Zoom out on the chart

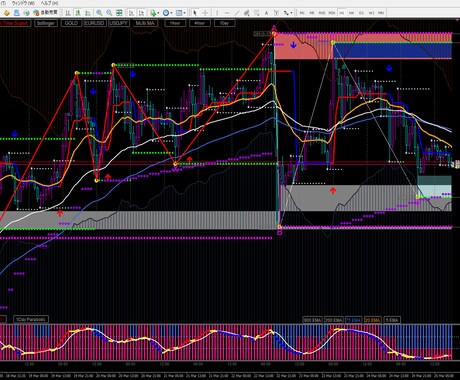coord(109,13)
